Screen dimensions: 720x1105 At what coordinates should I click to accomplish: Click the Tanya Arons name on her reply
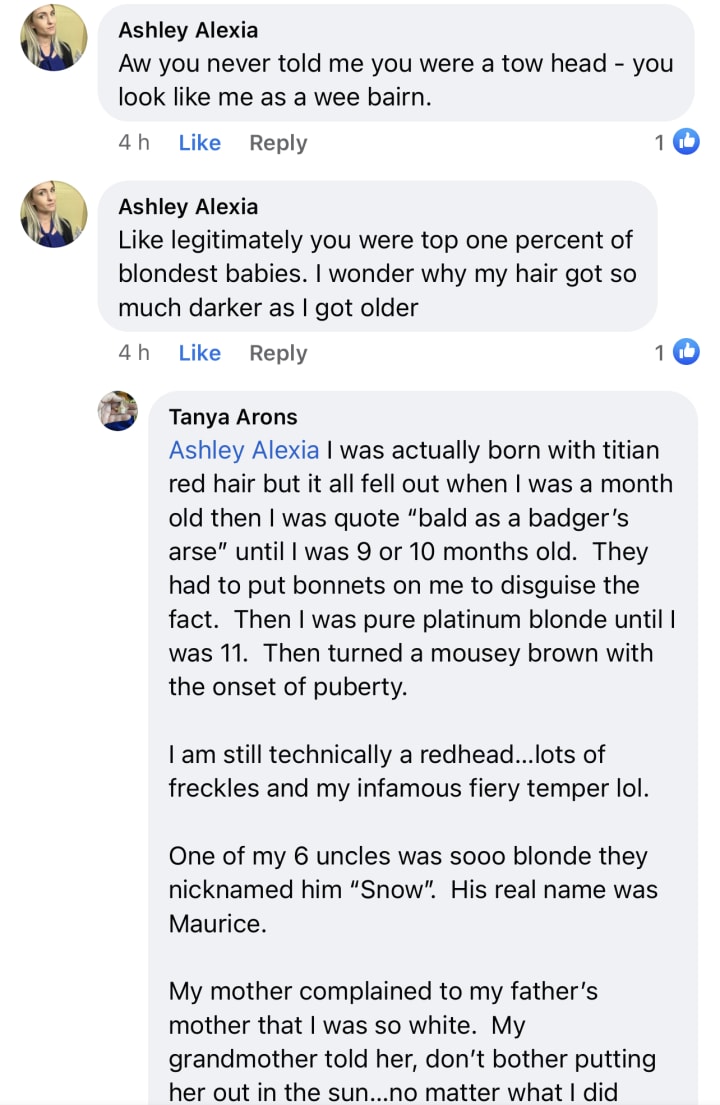click(233, 417)
